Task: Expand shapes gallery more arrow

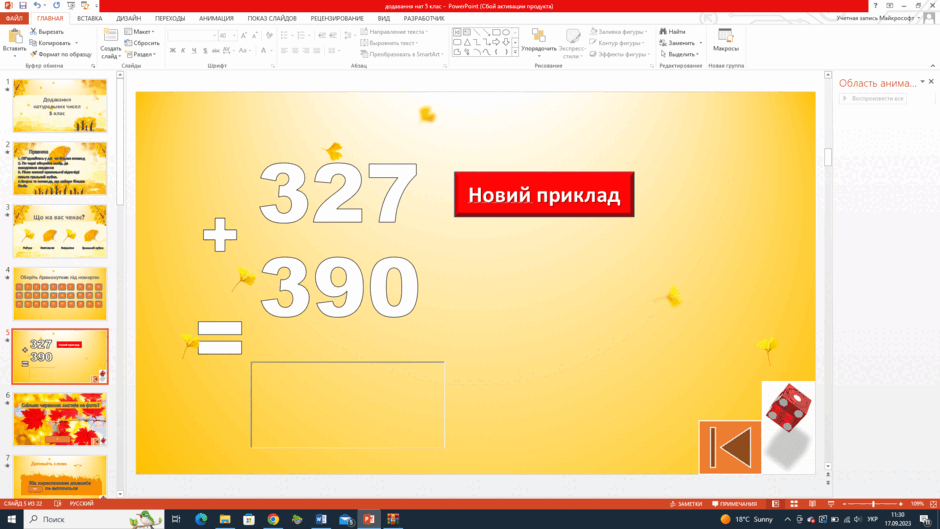Action: [x=515, y=53]
